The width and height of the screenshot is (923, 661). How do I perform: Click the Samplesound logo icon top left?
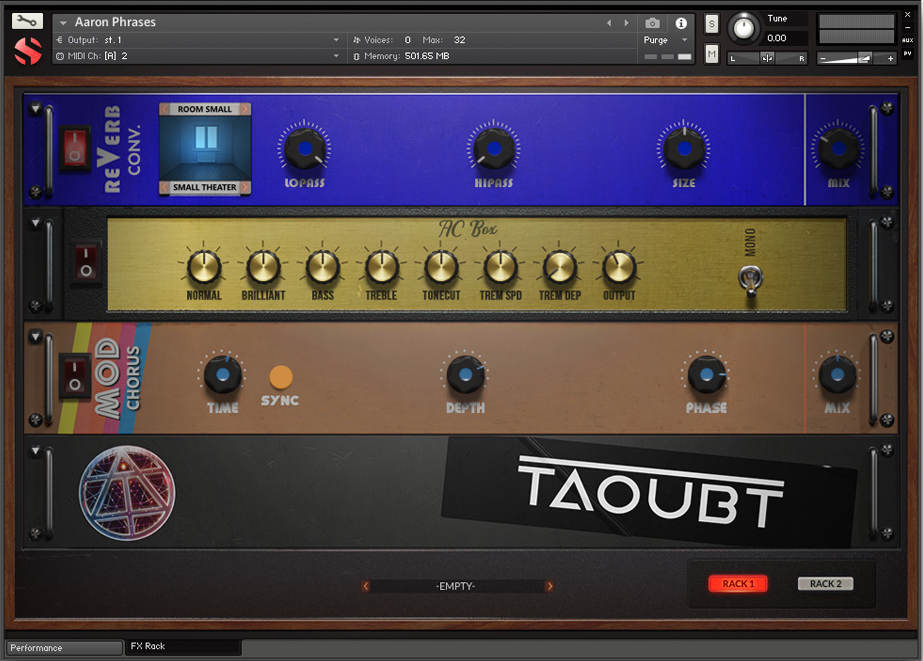pyautogui.click(x=26, y=48)
